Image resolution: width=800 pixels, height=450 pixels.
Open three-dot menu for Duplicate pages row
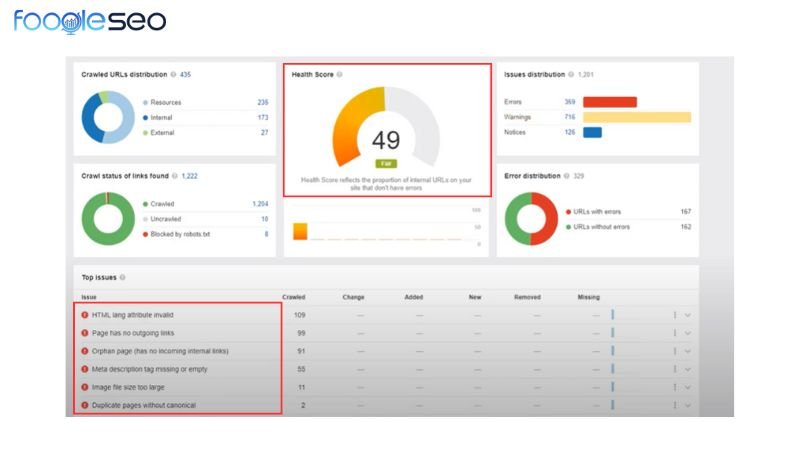click(x=674, y=405)
